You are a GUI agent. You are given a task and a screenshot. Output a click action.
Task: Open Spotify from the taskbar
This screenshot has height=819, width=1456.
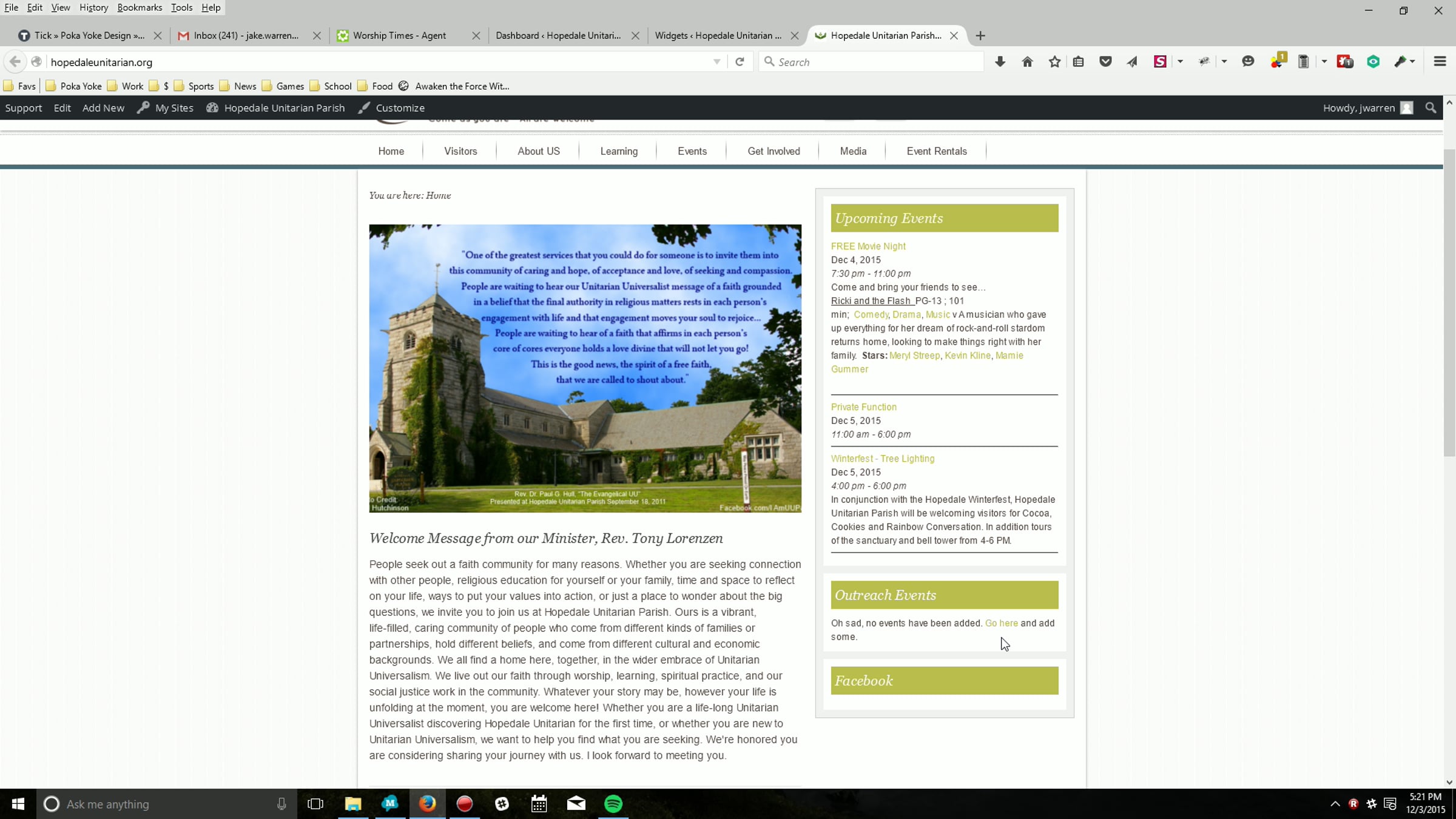click(613, 804)
